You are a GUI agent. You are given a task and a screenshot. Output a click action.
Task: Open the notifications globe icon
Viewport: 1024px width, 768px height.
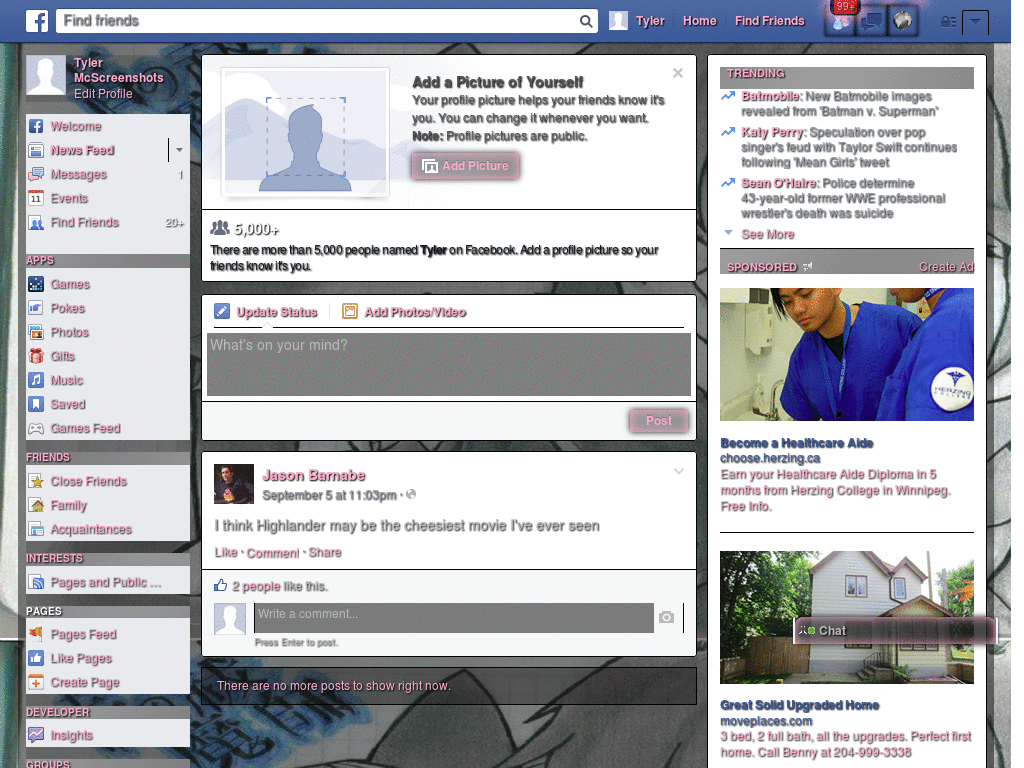(903, 22)
